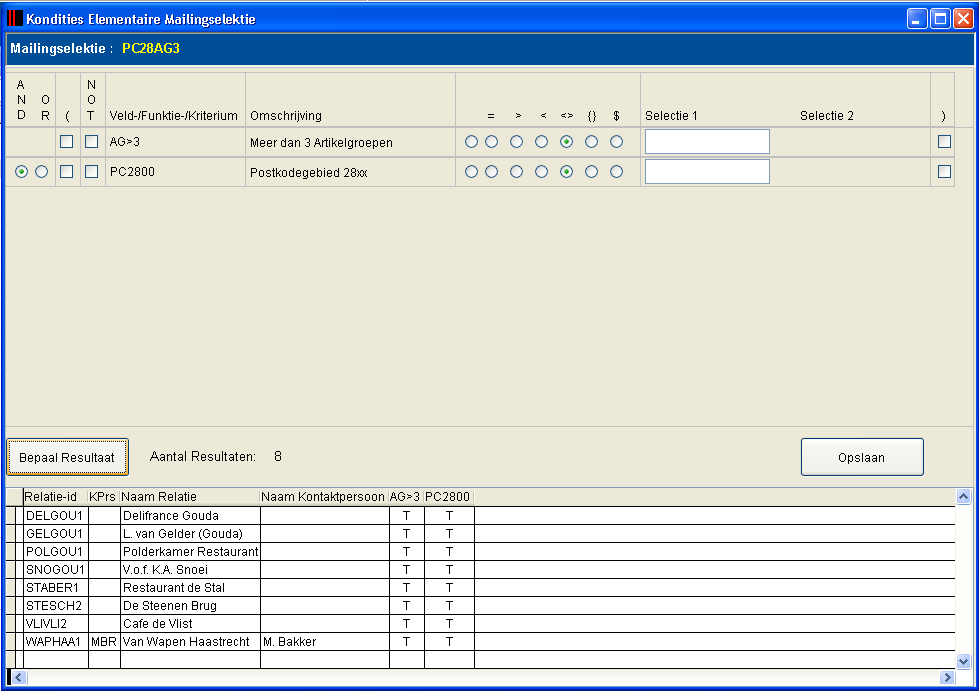This screenshot has width=979, height=691.
Task: Click the 'Restaurant de Stal' name cell
Action: pyautogui.click(x=190, y=588)
